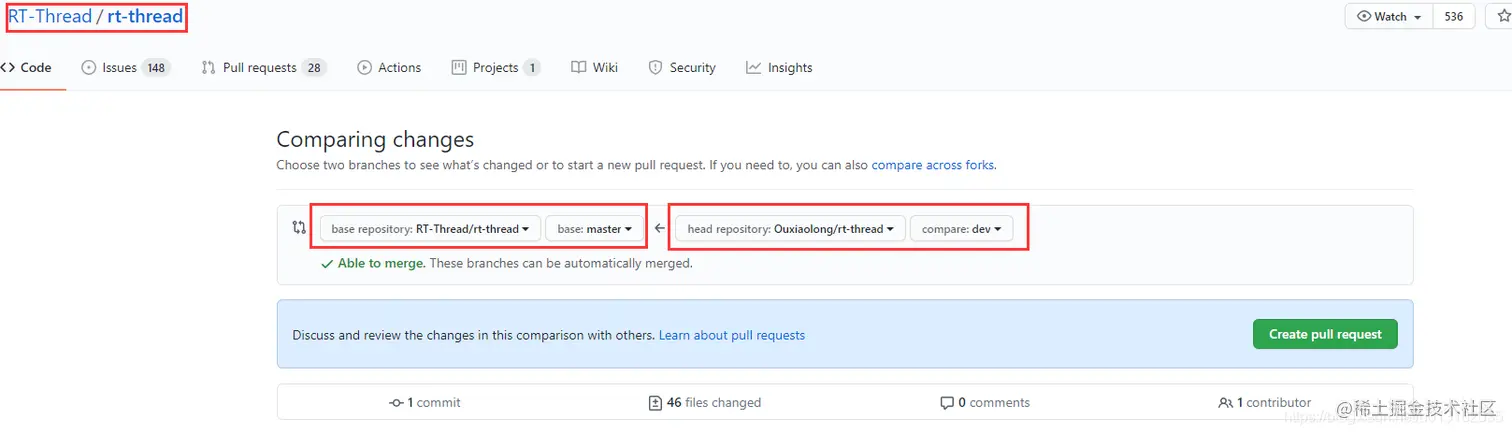
Task: Click the Security shield icon
Action: click(655, 67)
